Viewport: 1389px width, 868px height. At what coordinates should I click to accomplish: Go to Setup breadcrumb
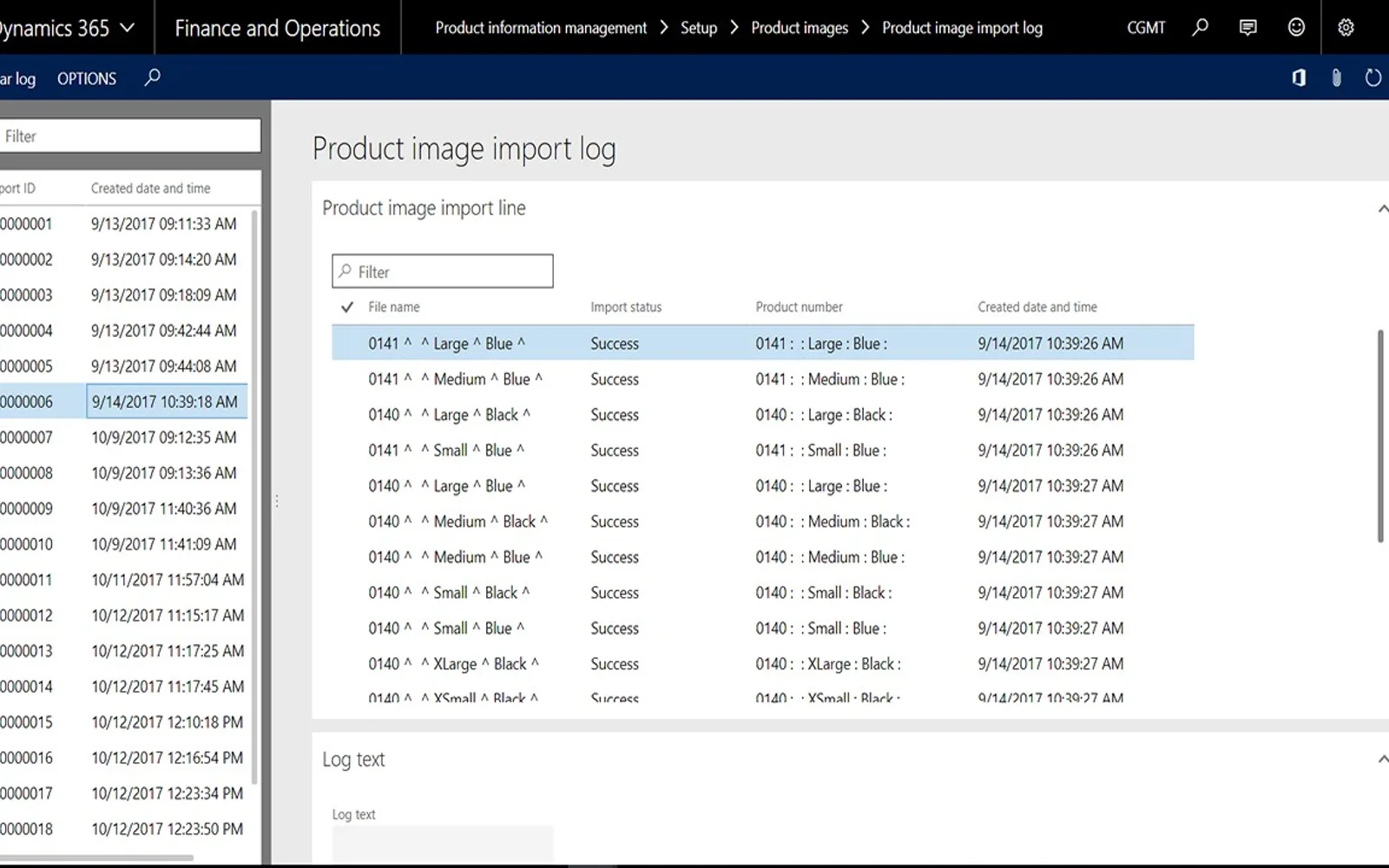pyautogui.click(x=699, y=28)
